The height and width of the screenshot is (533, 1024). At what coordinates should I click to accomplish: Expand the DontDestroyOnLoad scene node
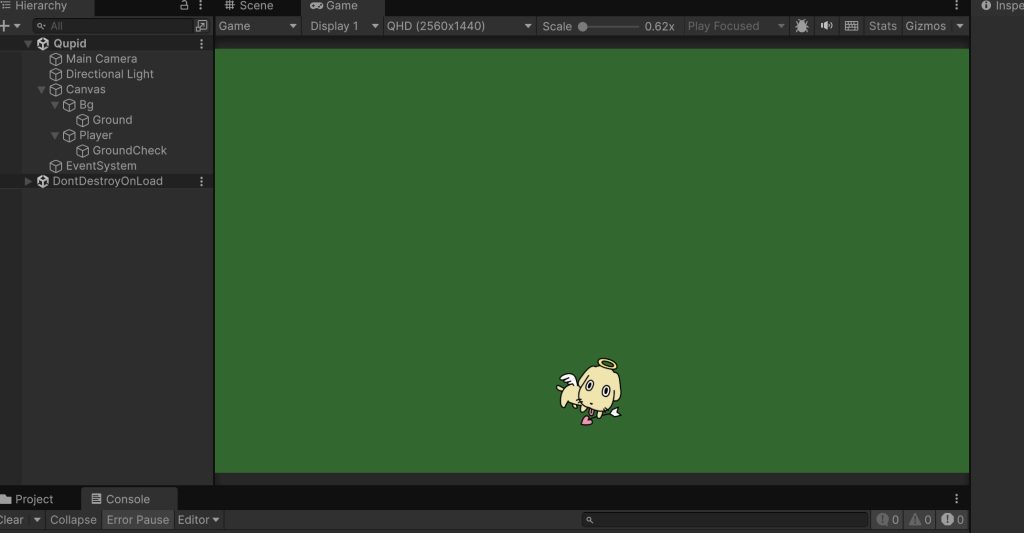[x=28, y=181]
